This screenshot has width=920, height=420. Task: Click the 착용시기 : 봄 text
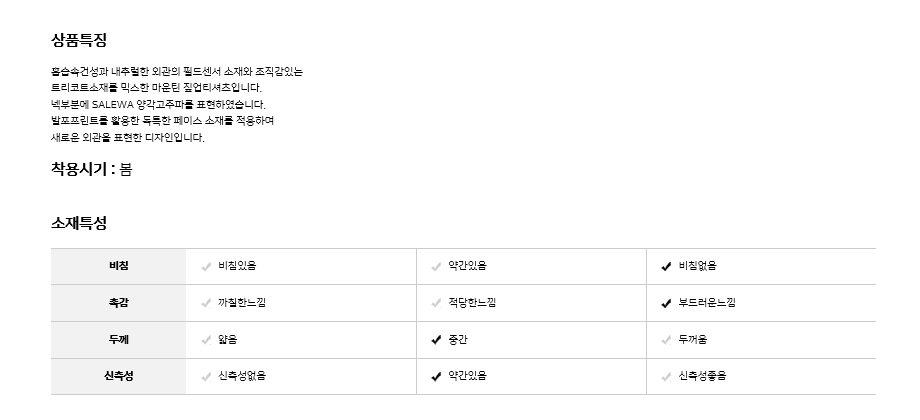coord(91,169)
